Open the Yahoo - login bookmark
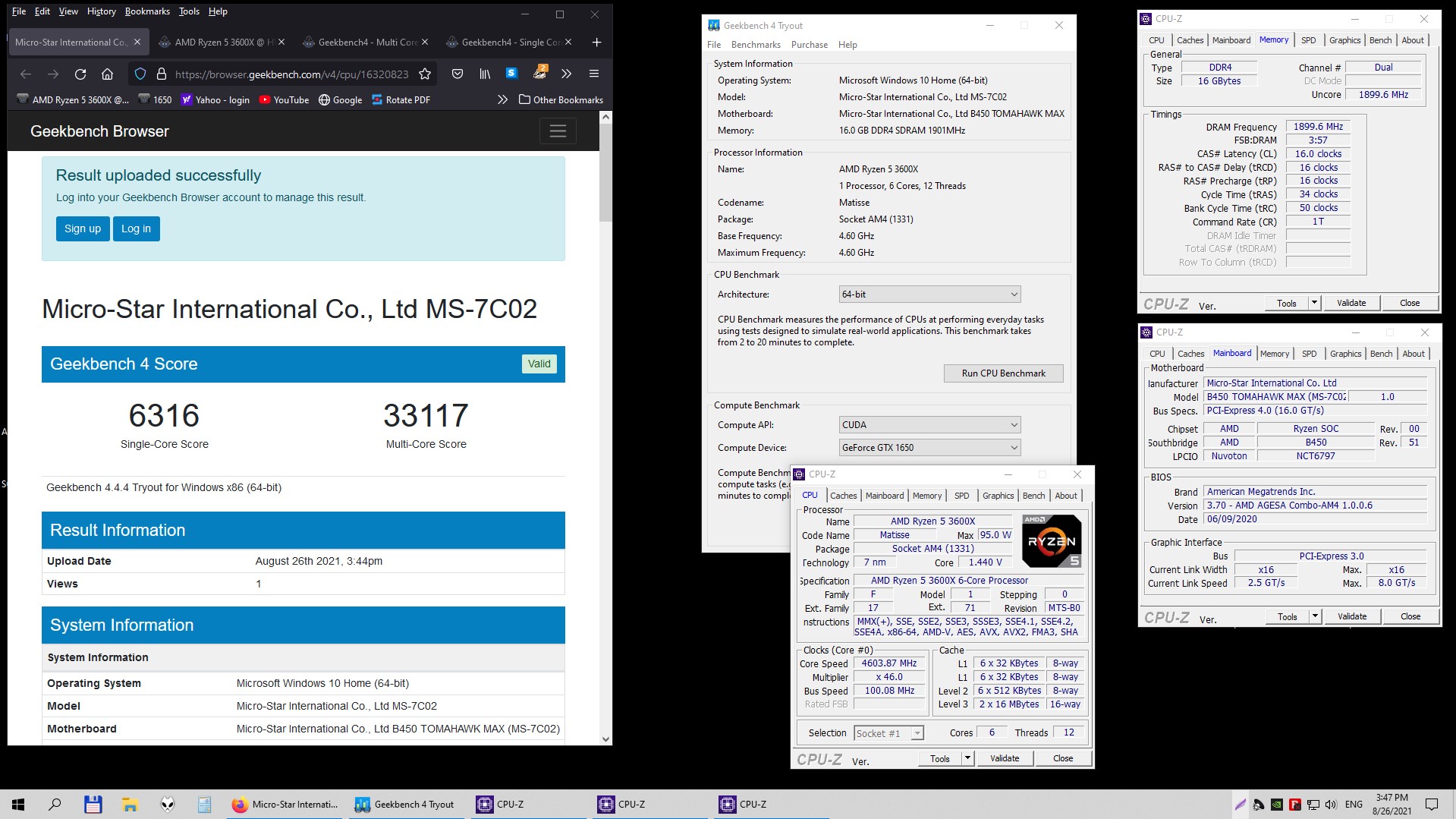 (x=215, y=99)
